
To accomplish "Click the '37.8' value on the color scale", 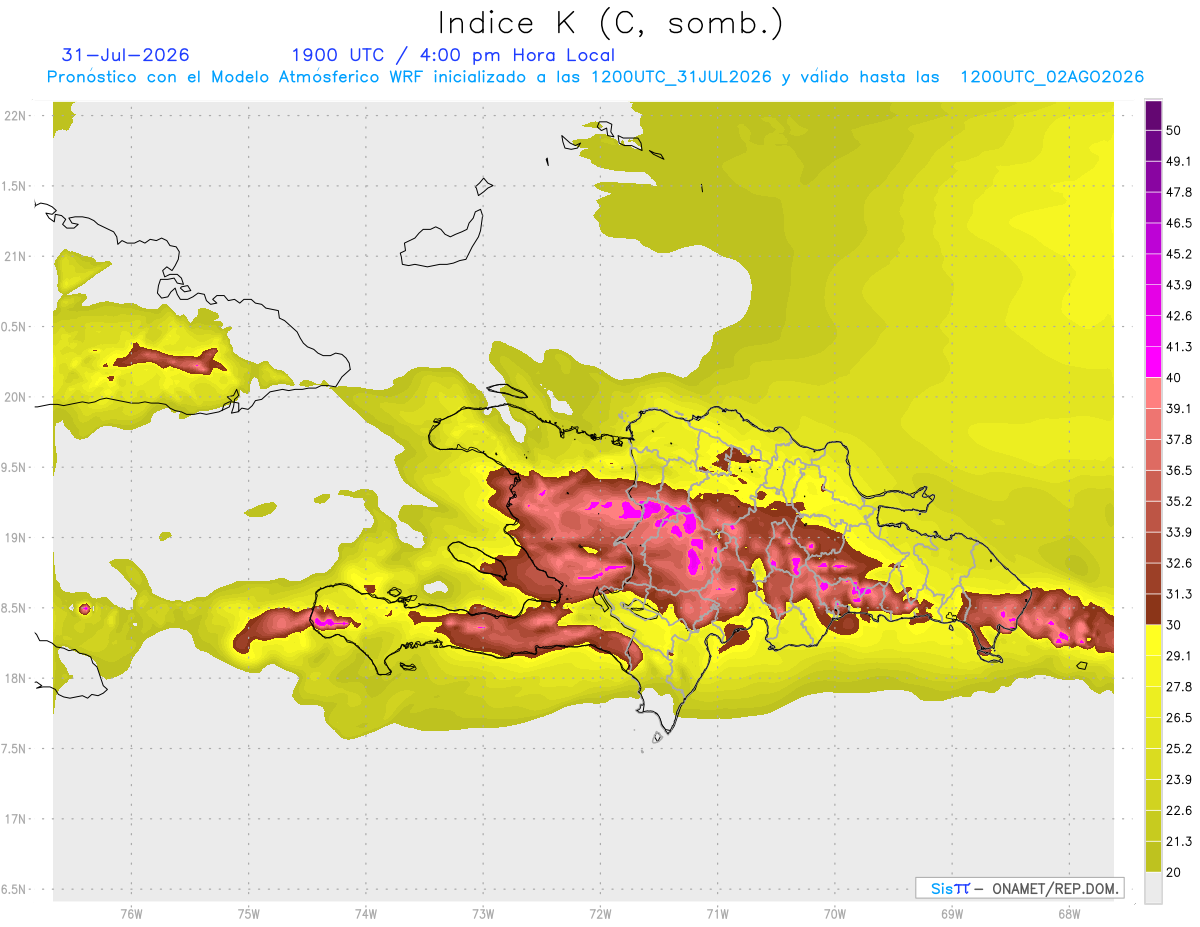I will (x=1179, y=439).
